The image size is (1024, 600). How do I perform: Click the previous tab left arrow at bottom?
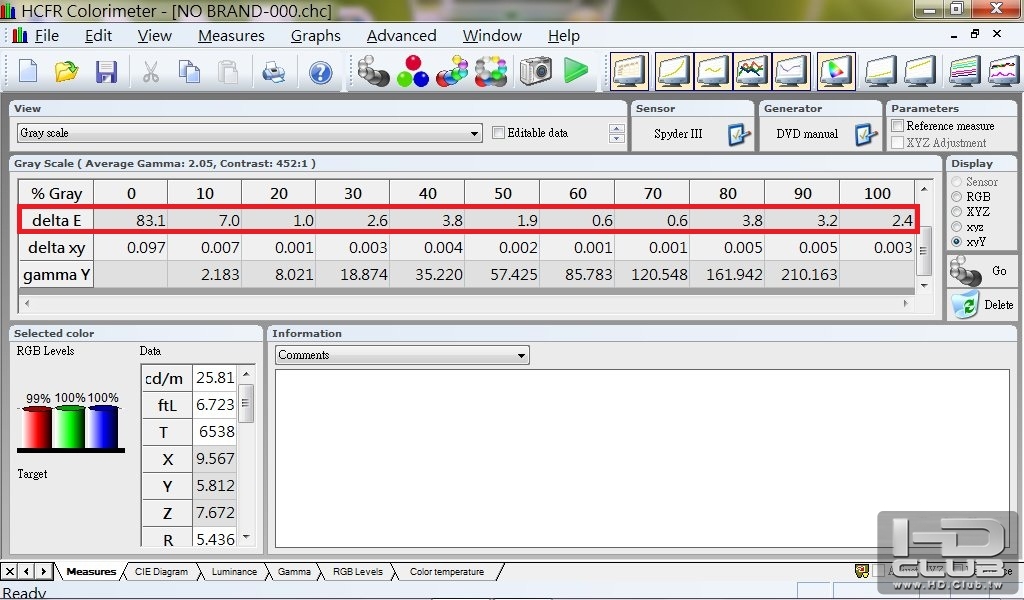click(x=27, y=572)
